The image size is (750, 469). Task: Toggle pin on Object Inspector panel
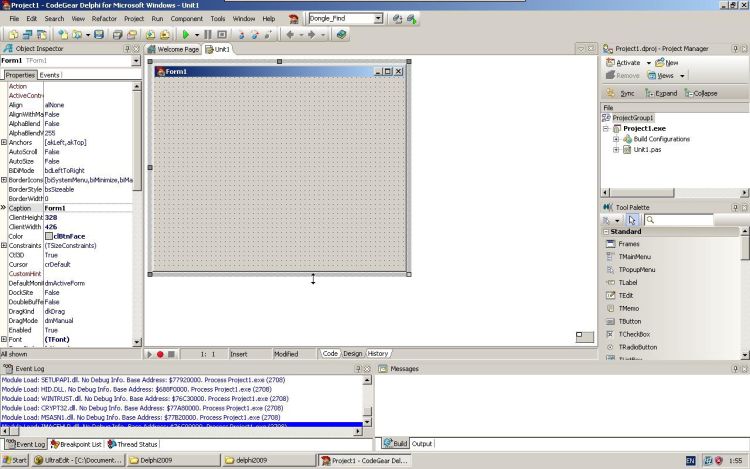click(127, 49)
